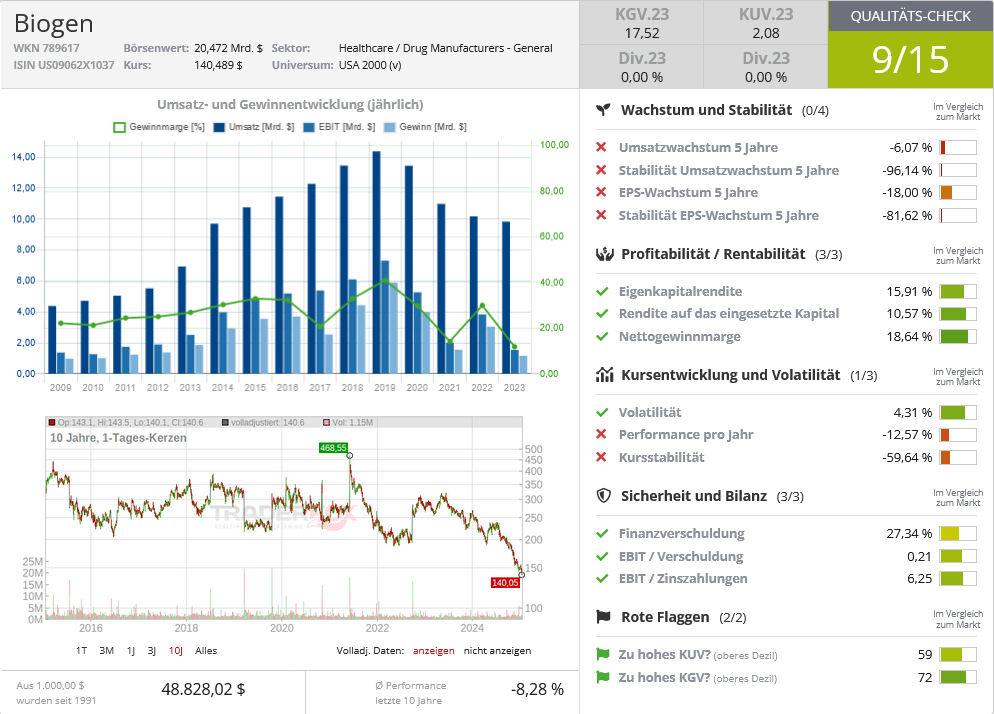Click the Kursstabilität metric label

pyautogui.click(x=661, y=457)
